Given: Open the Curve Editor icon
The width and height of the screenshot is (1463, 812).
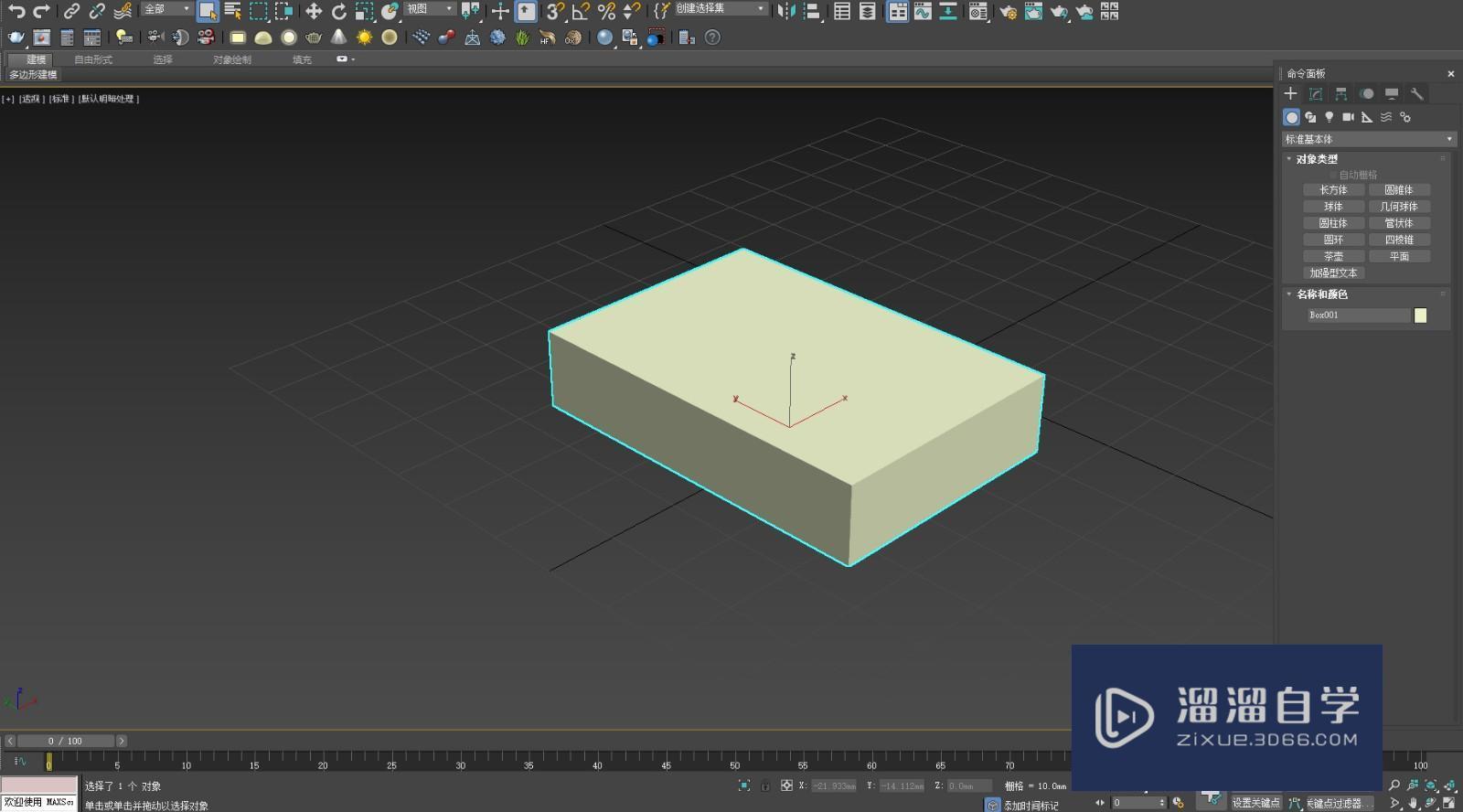Looking at the screenshot, I should click(x=923, y=11).
